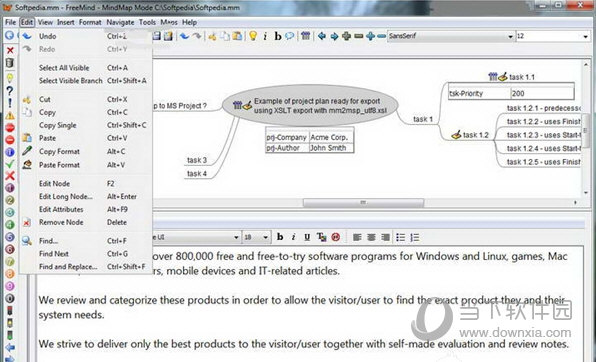Click the yellow warning triangle icon in sidebar
Screen dimensions: 596x362
pyautogui.click(x=10, y=115)
